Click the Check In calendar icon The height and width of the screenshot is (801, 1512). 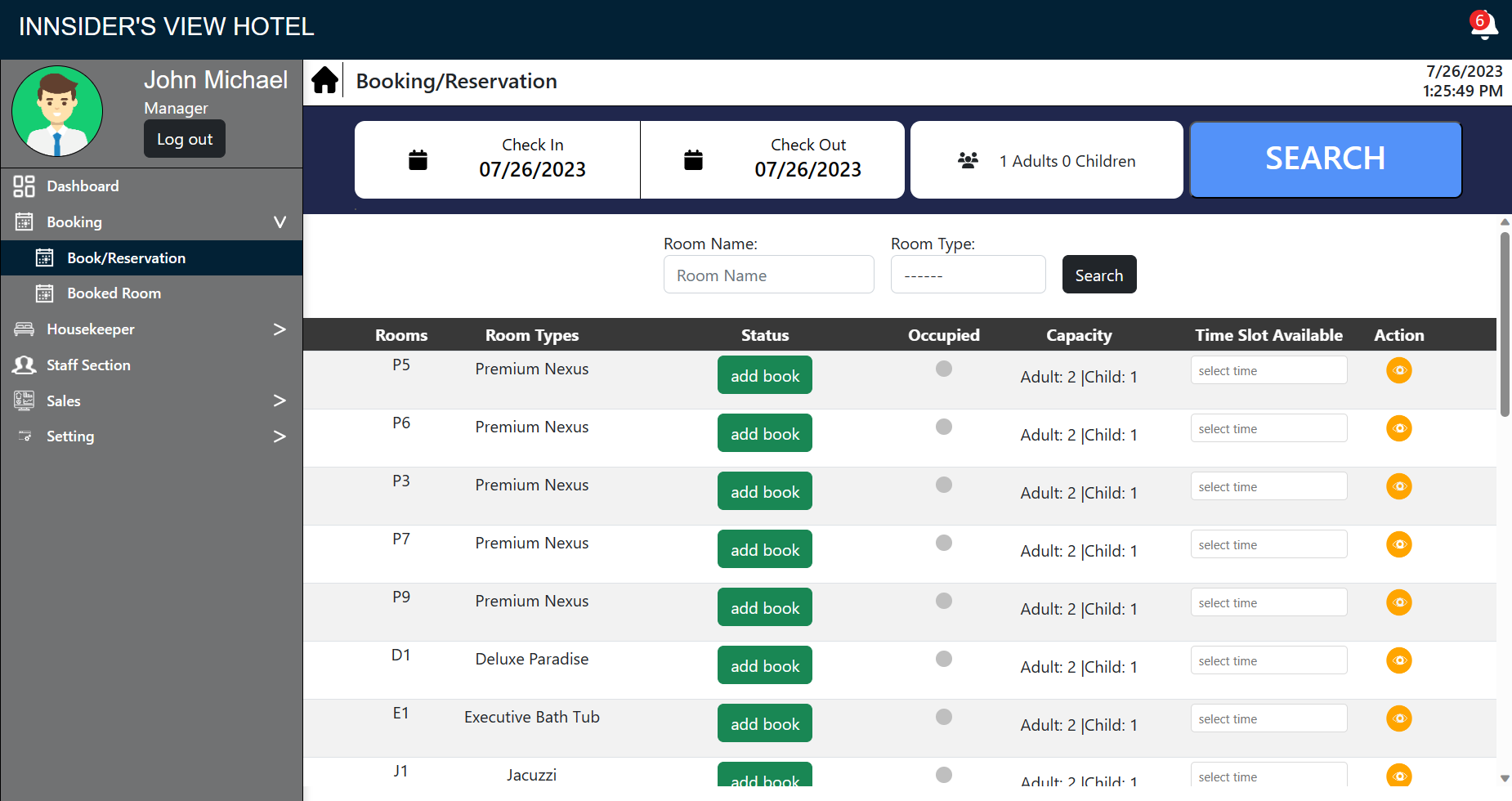tap(418, 160)
